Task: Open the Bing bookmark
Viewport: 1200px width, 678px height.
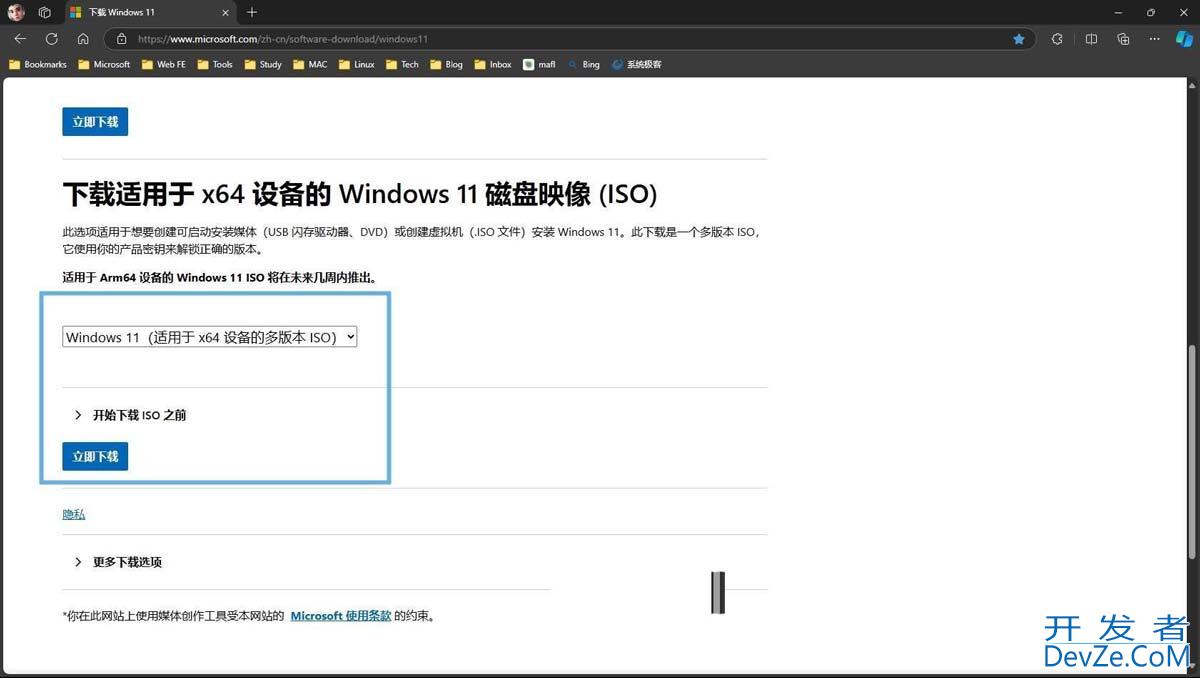Action: (583, 64)
